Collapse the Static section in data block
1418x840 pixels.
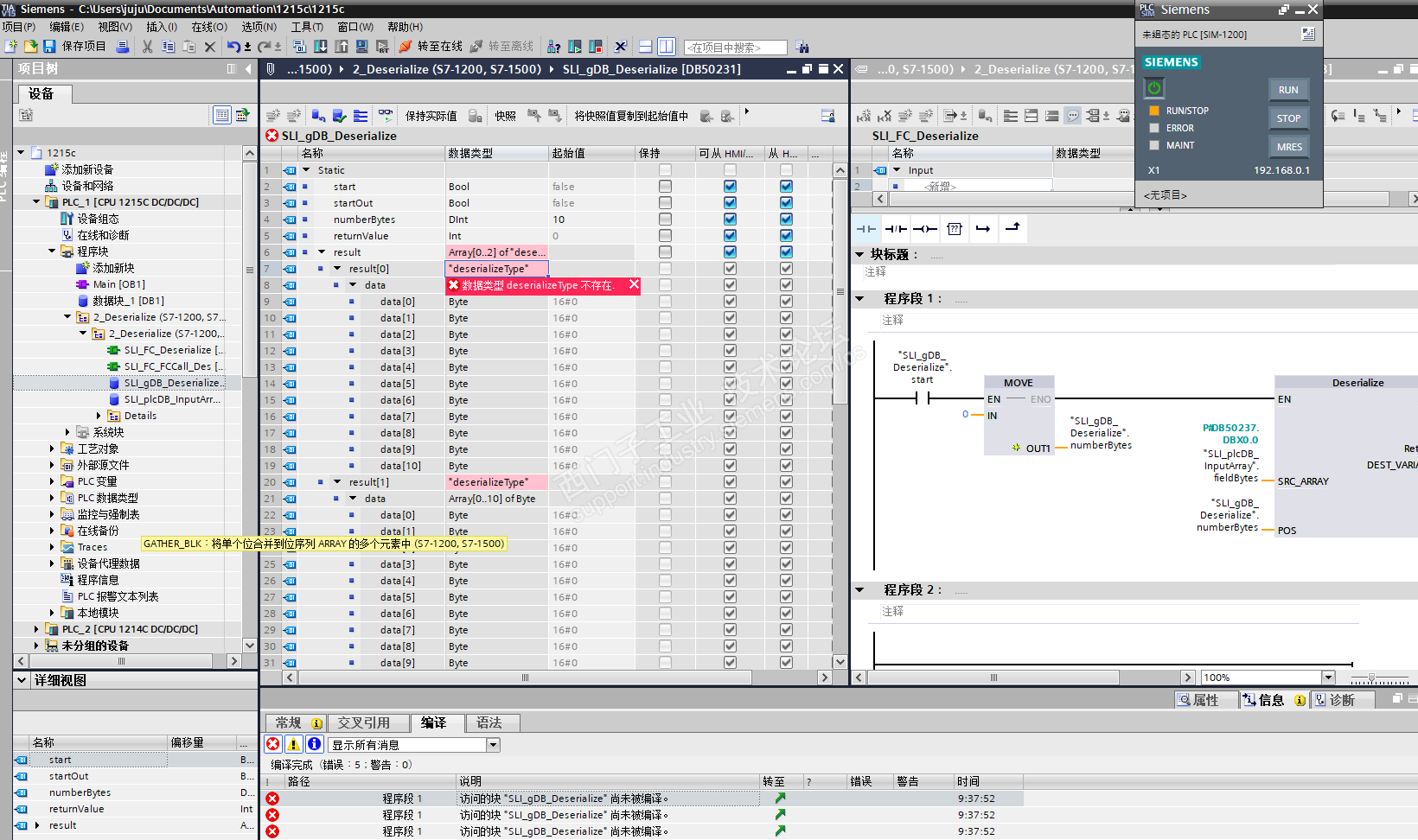306,170
